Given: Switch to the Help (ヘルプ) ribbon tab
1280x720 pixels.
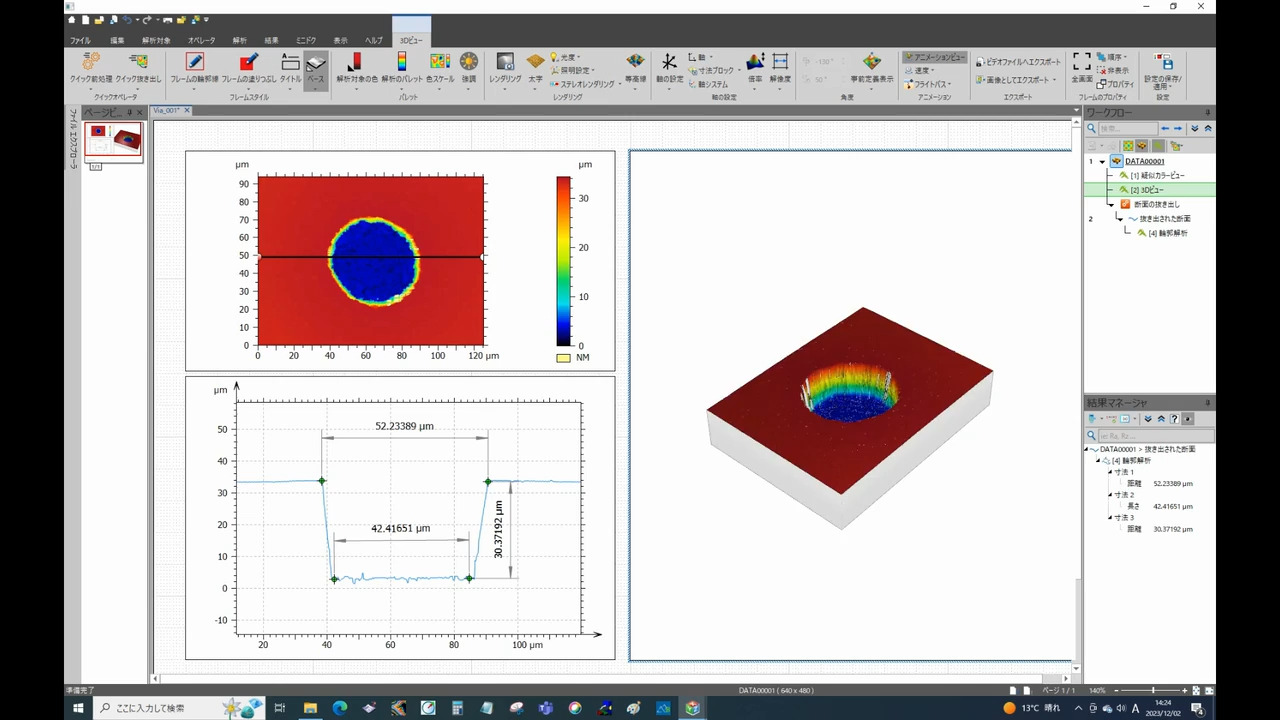Looking at the screenshot, I should point(373,40).
